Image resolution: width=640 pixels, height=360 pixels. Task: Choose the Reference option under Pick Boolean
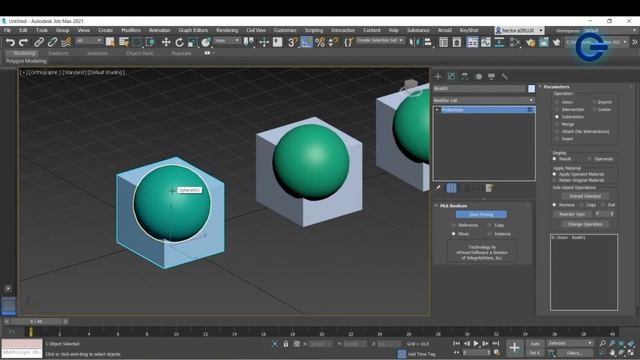(453, 225)
